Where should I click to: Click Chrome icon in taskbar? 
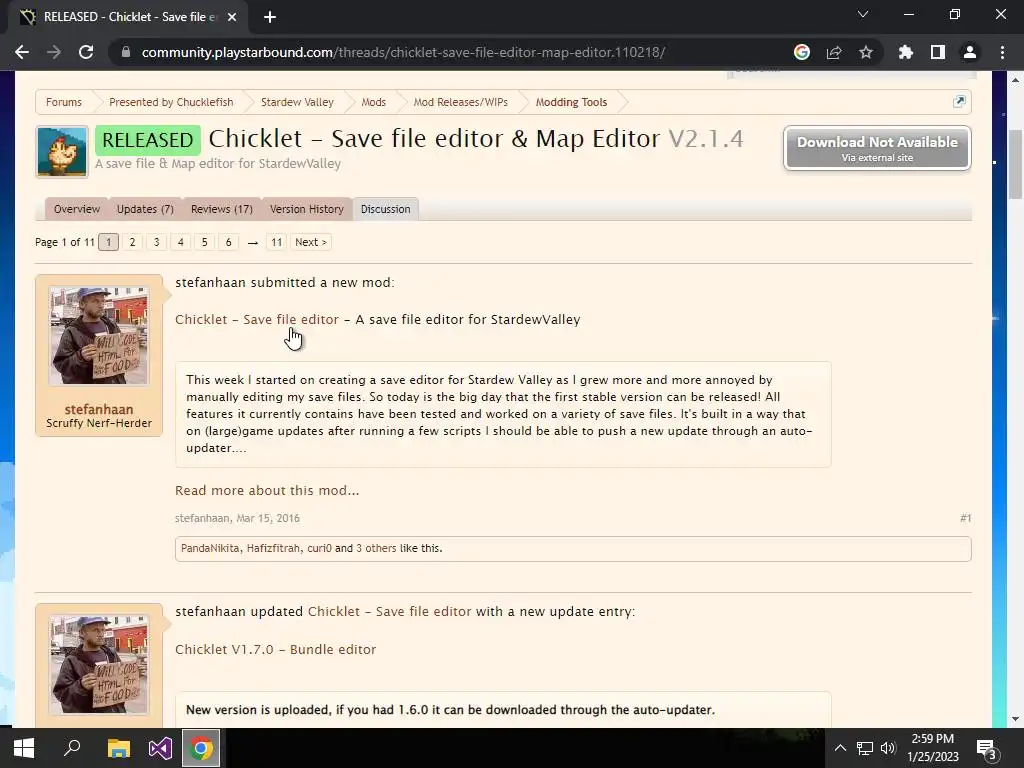point(201,748)
